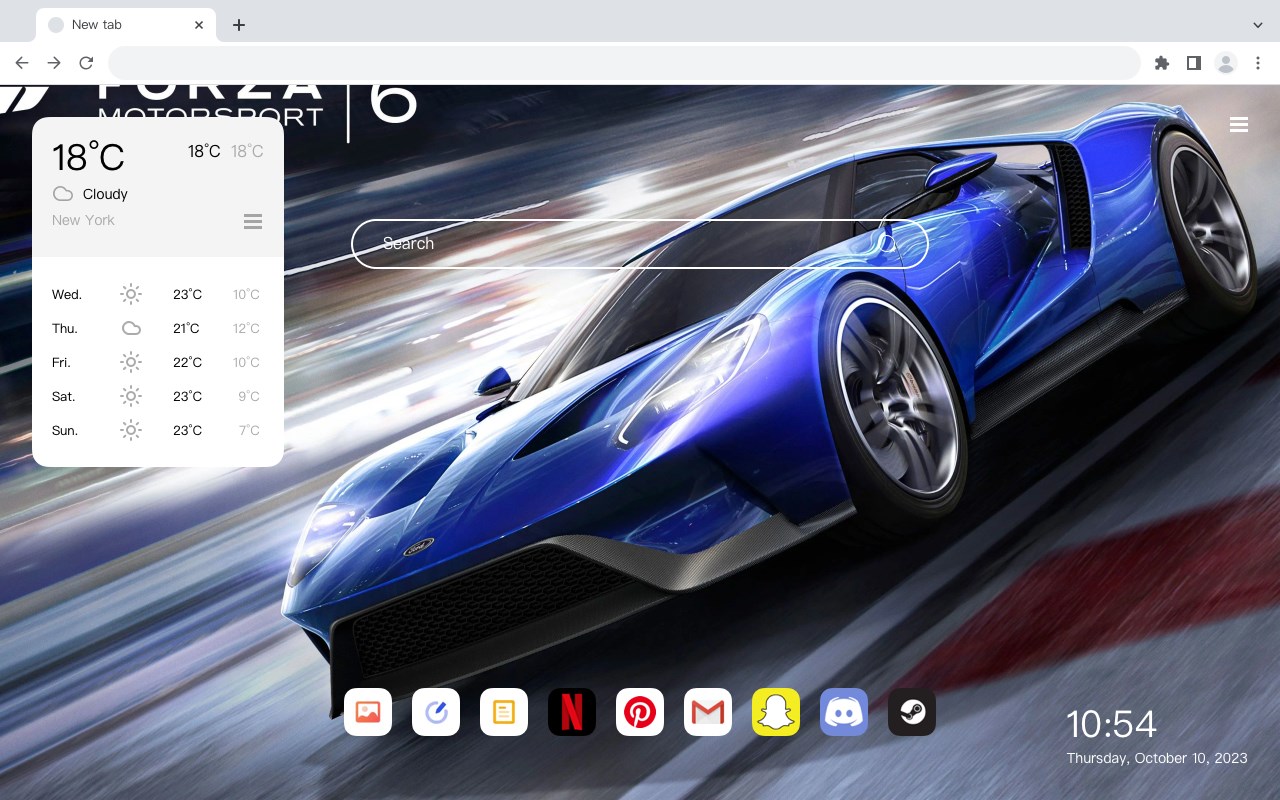Click into the Search box
This screenshot has height=800, width=1280.
[x=640, y=243]
